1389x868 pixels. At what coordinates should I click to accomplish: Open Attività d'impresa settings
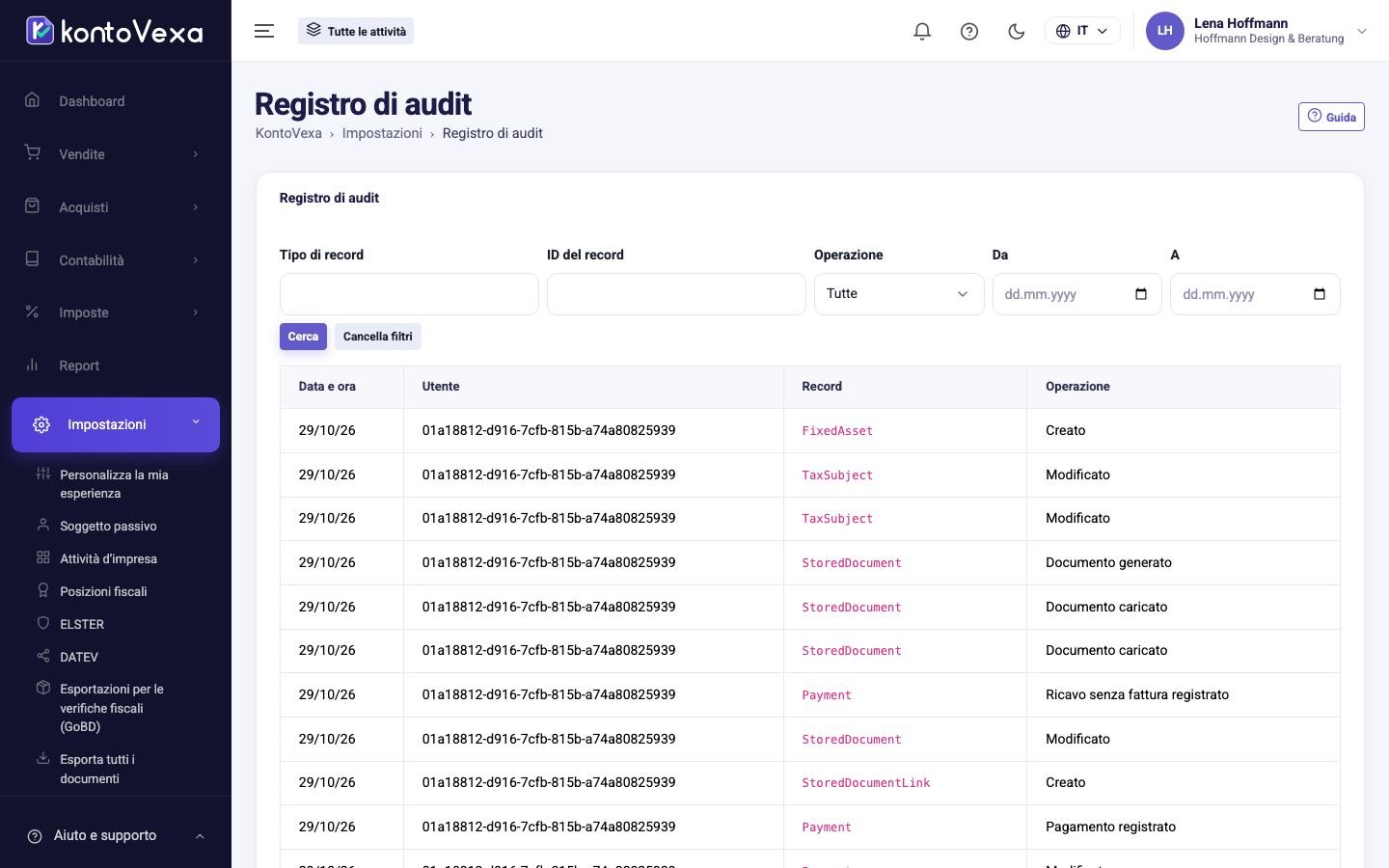click(108, 558)
